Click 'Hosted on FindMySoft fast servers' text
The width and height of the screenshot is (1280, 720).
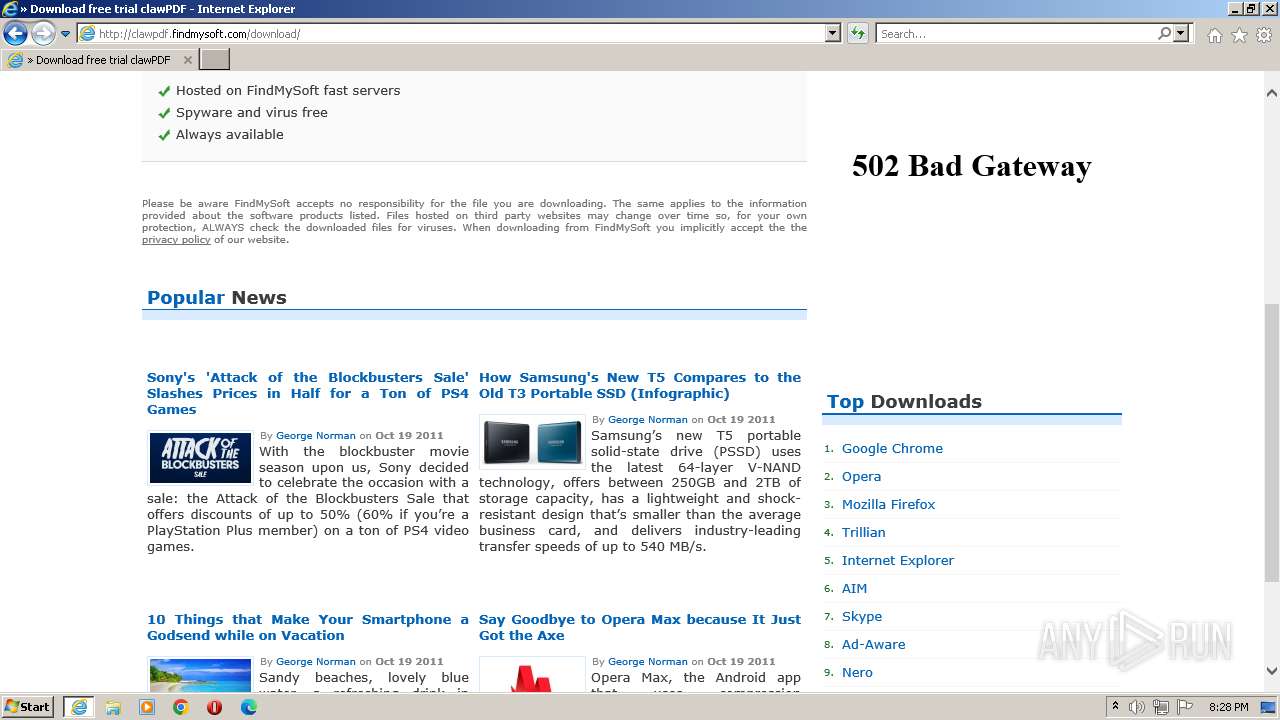288,91
